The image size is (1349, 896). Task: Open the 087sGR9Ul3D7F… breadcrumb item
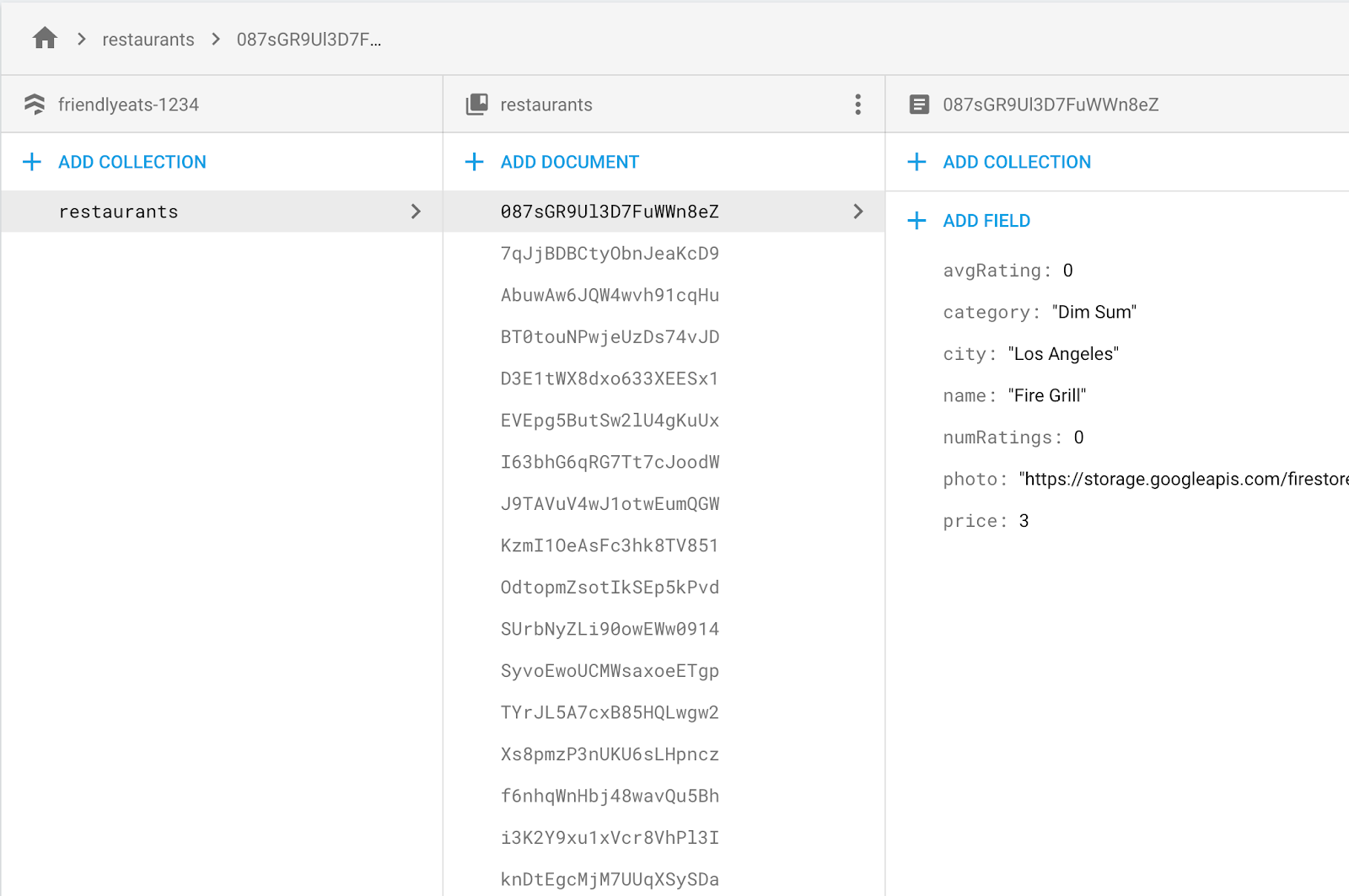click(x=310, y=39)
